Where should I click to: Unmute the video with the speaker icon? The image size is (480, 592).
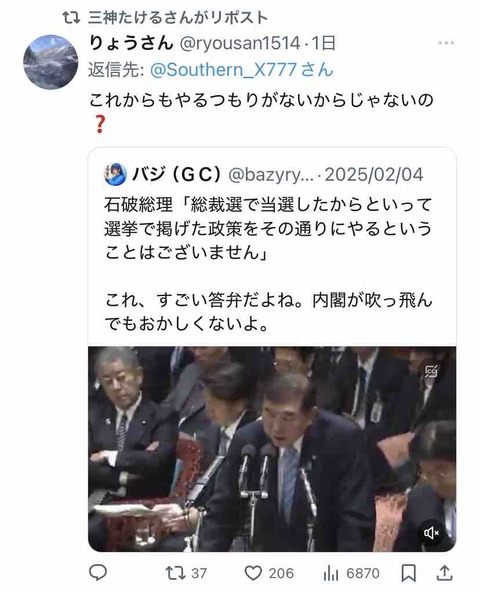coord(431,533)
